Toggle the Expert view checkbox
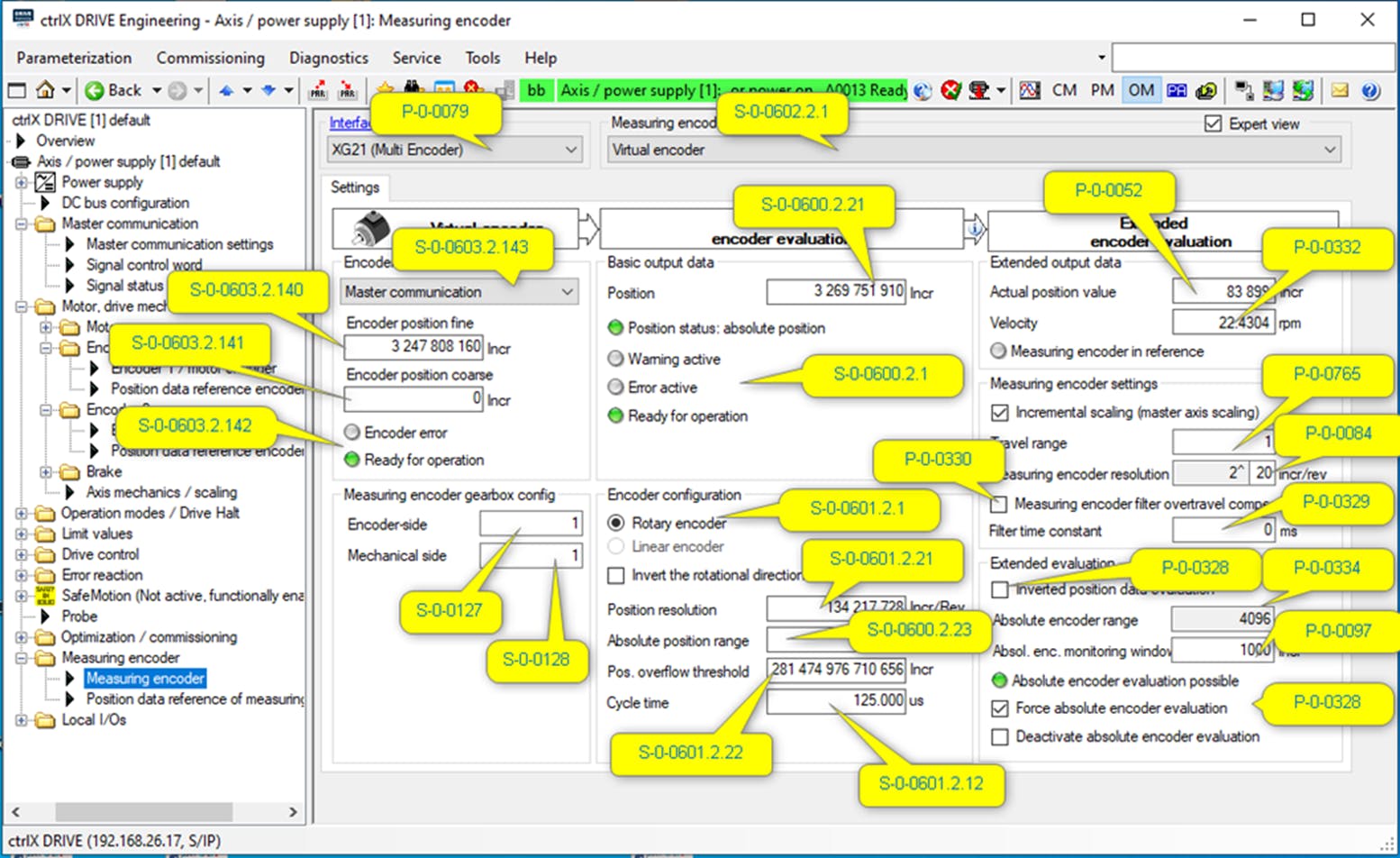1400x858 pixels. [x=1213, y=123]
